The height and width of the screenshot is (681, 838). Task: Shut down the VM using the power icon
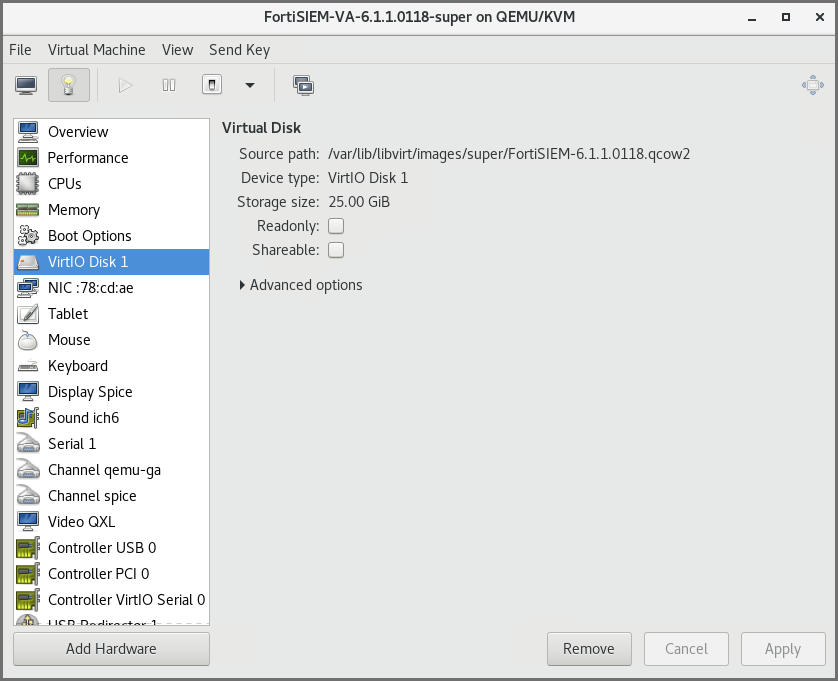click(x=212, y=85)
